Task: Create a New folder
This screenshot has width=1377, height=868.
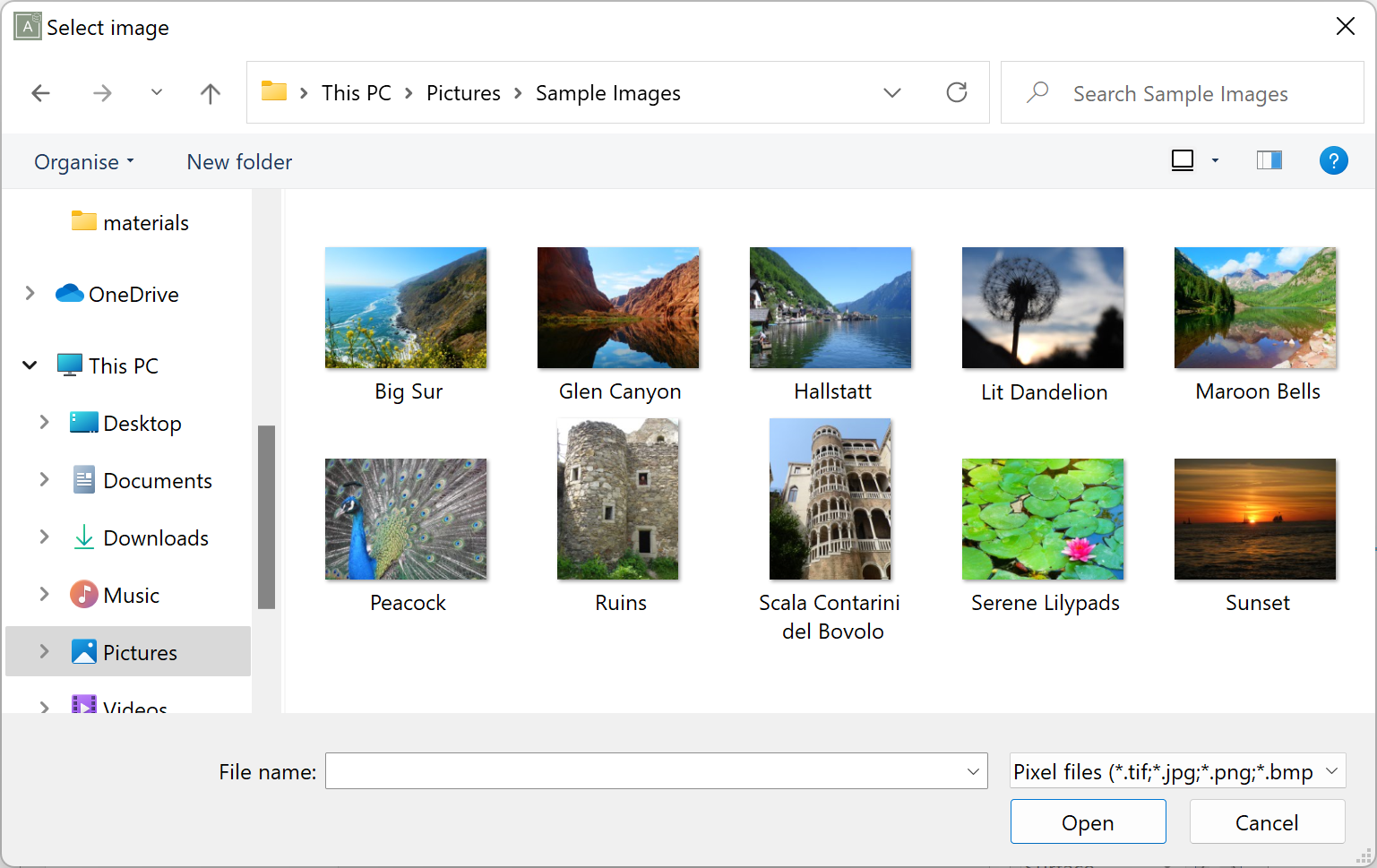Action: [239, 162]
